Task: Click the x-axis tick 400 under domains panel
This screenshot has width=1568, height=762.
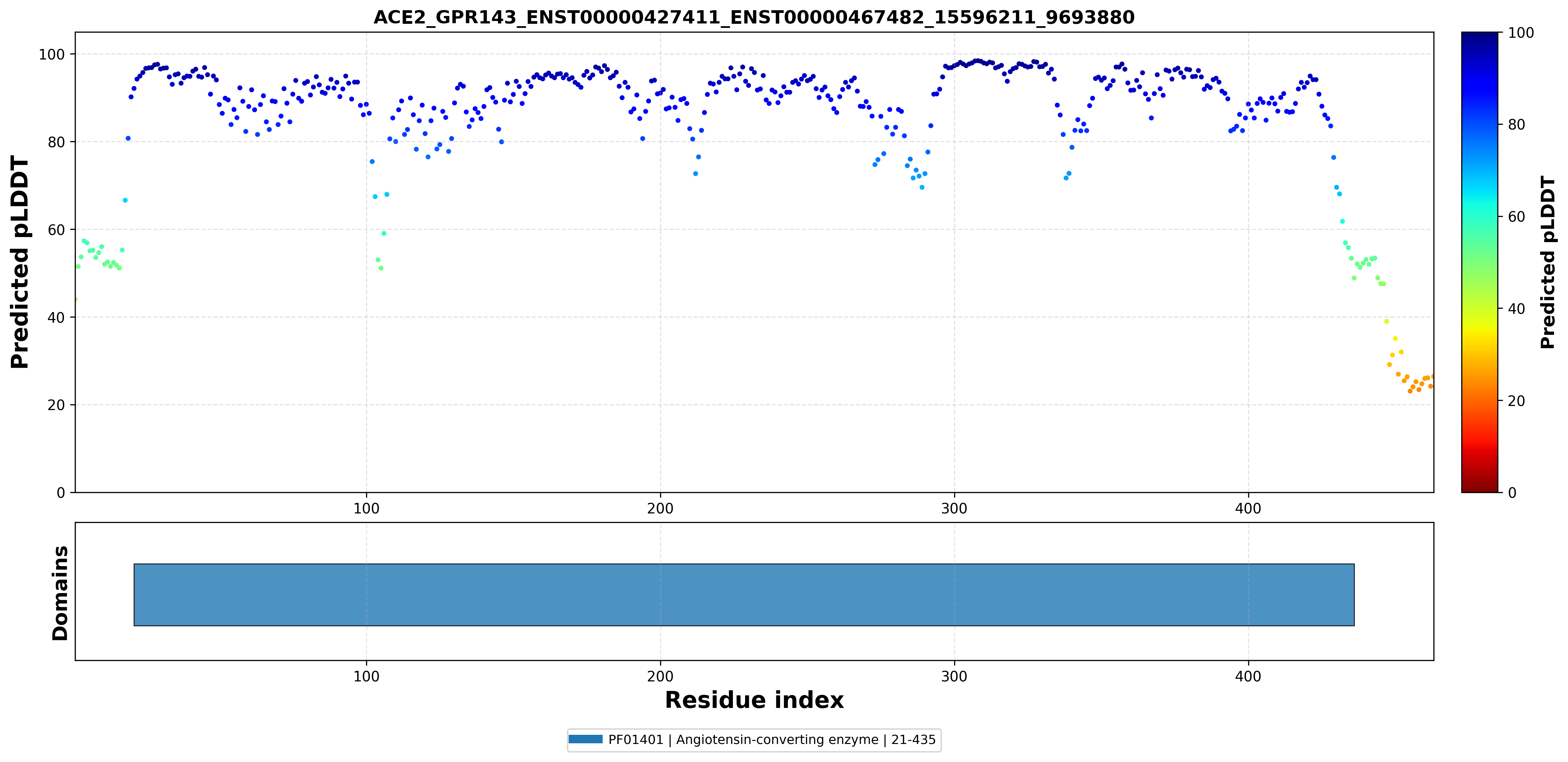Action: [1248, 676]
